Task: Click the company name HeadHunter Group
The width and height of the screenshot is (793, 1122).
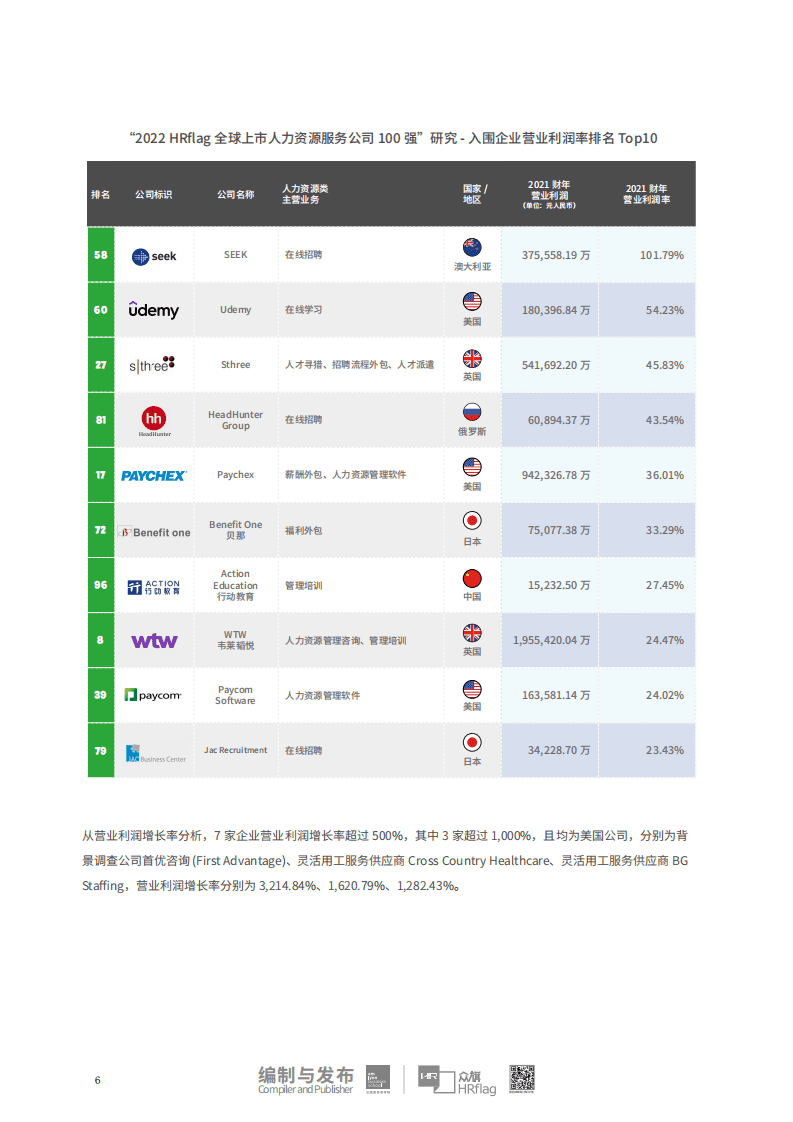Action: [235, 420]
